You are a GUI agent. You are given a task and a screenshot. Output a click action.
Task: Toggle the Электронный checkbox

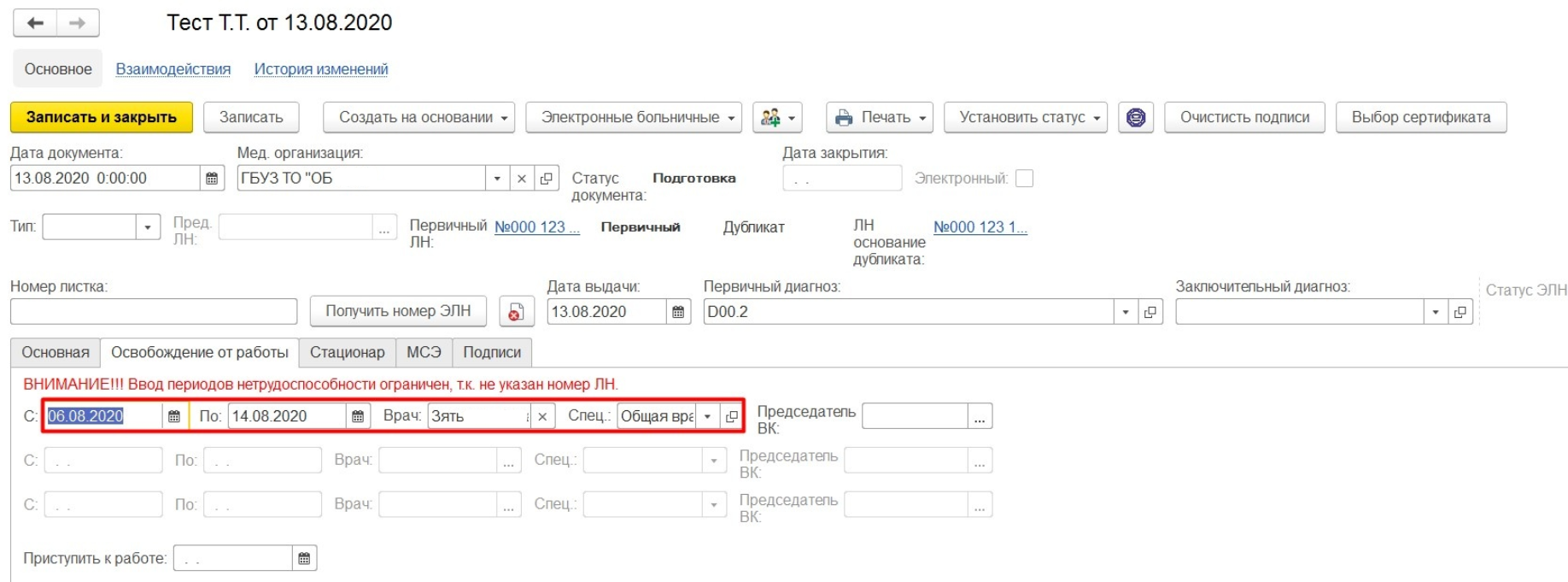click(1025, 179)
